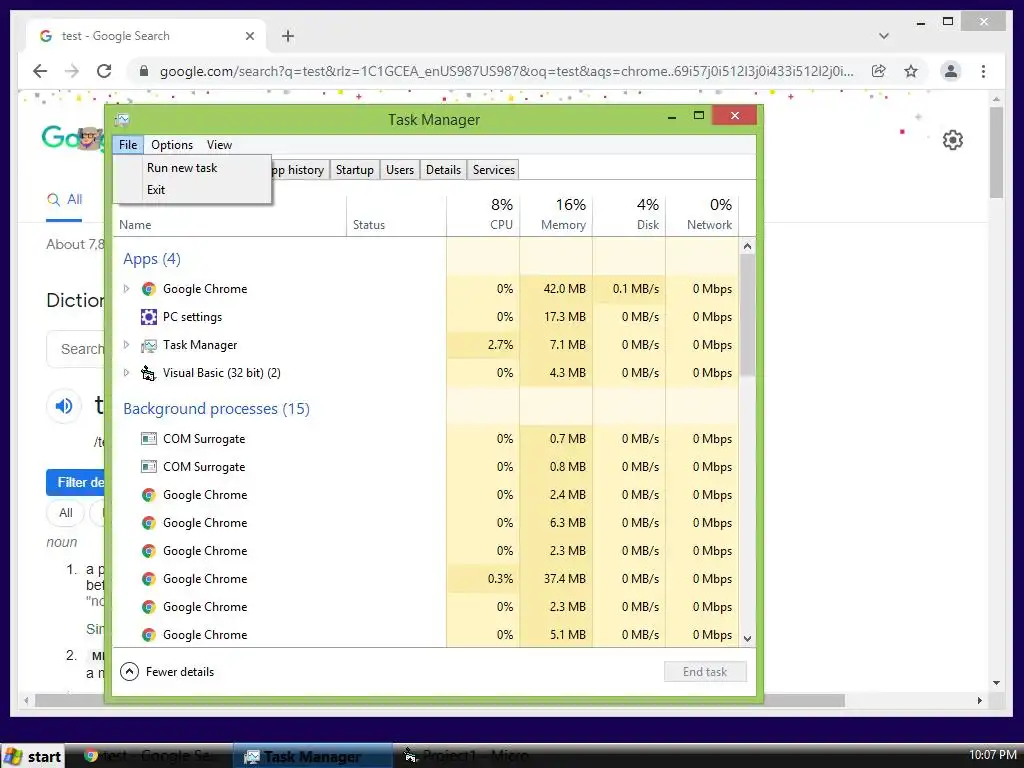
Task: Bookmark this page with the star icon
Action: click(x=911, y=71)
